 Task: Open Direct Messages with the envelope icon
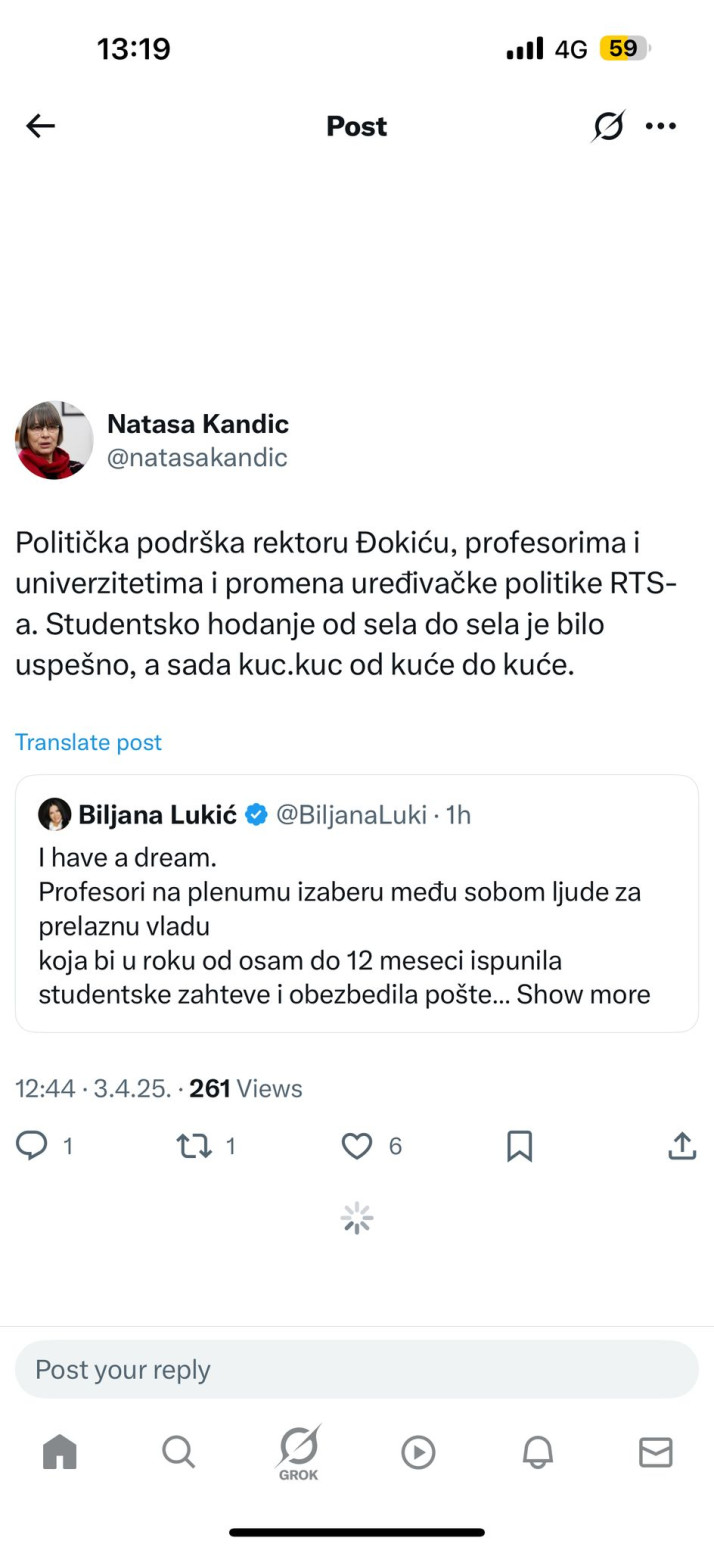tap(656, 1452)
